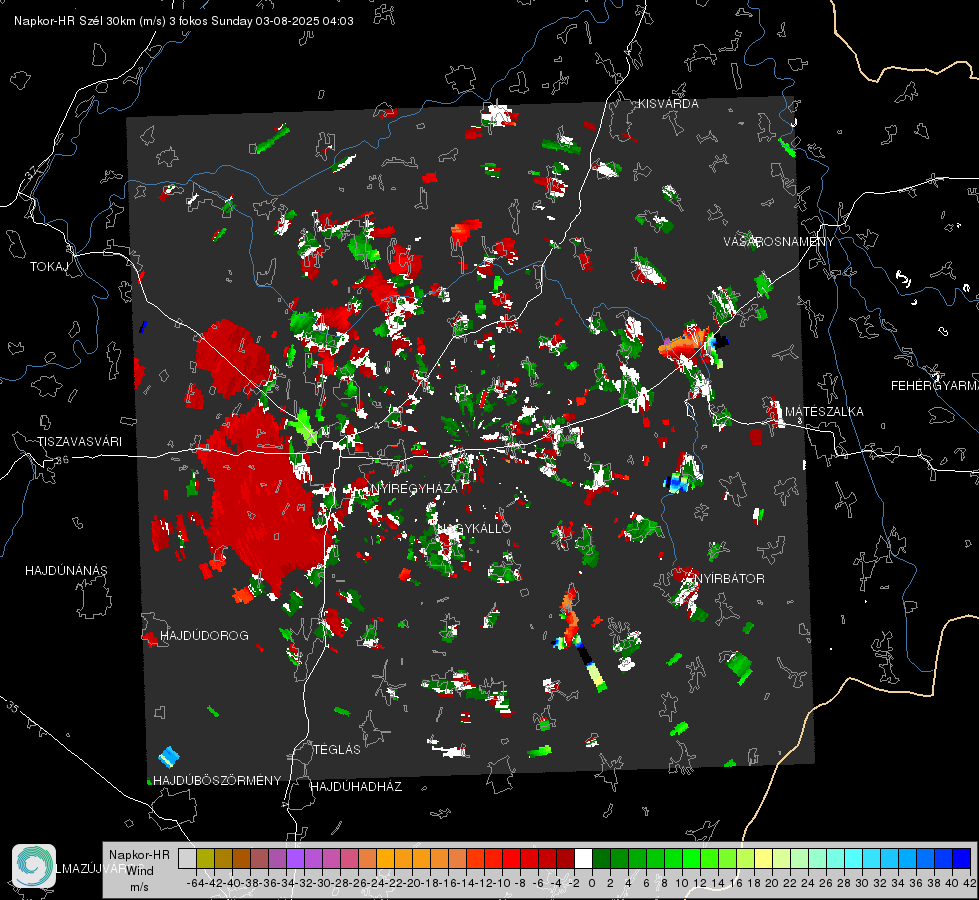
Task: Click the cyan 28 to 30 legend swatch
Action: tap(854, 858)
